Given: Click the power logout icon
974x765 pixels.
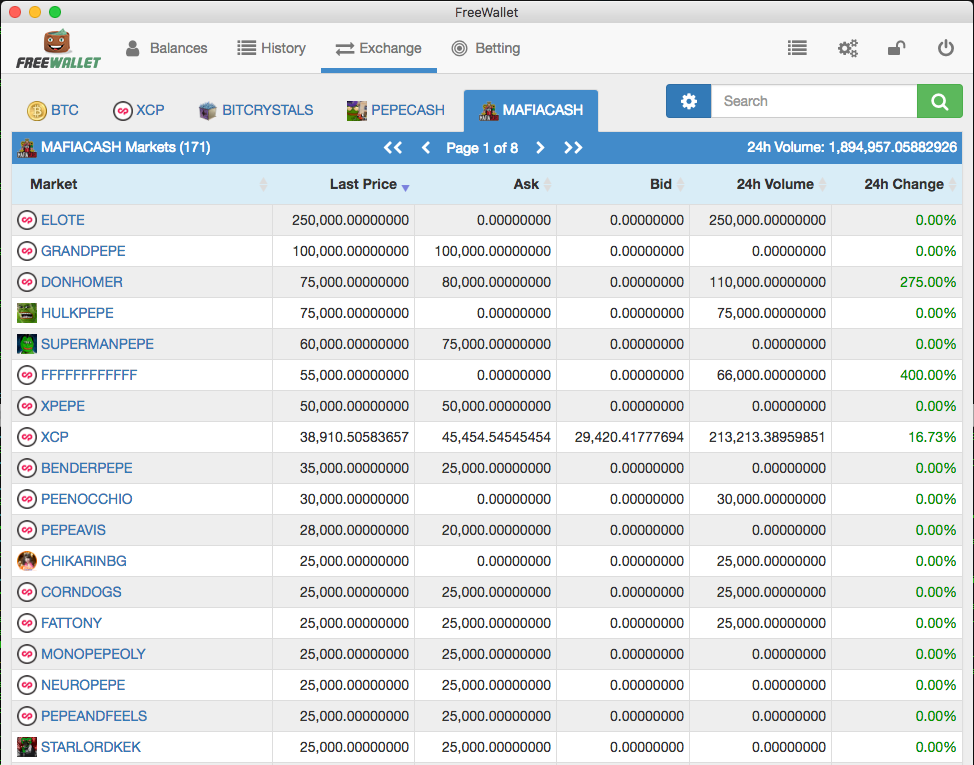Looking at the screenshot, I should (945, 48).
